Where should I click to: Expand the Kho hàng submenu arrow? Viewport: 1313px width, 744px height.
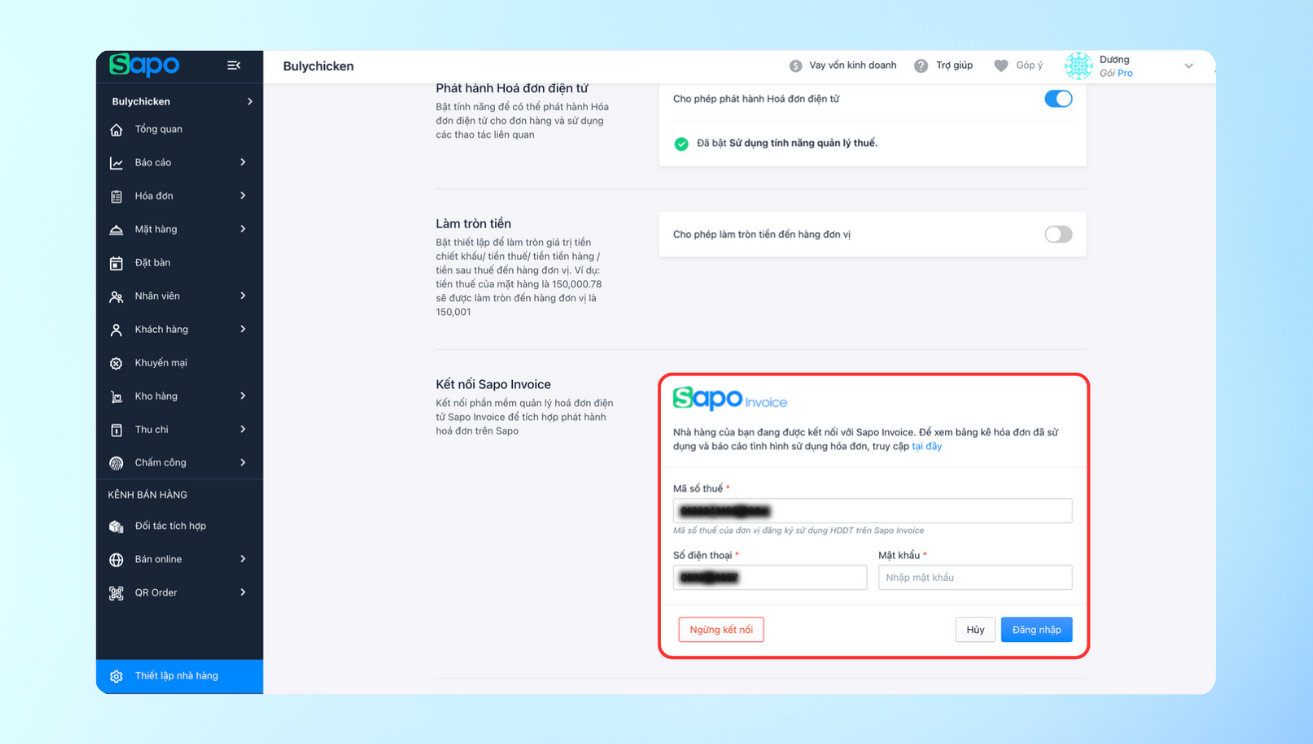[243, 396]
